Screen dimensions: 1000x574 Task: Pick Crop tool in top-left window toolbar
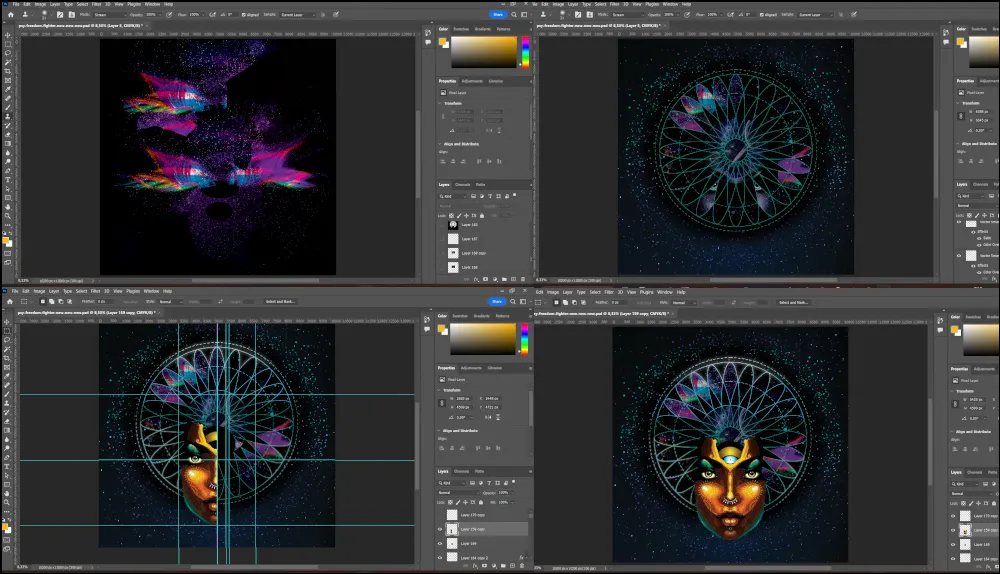8,71
